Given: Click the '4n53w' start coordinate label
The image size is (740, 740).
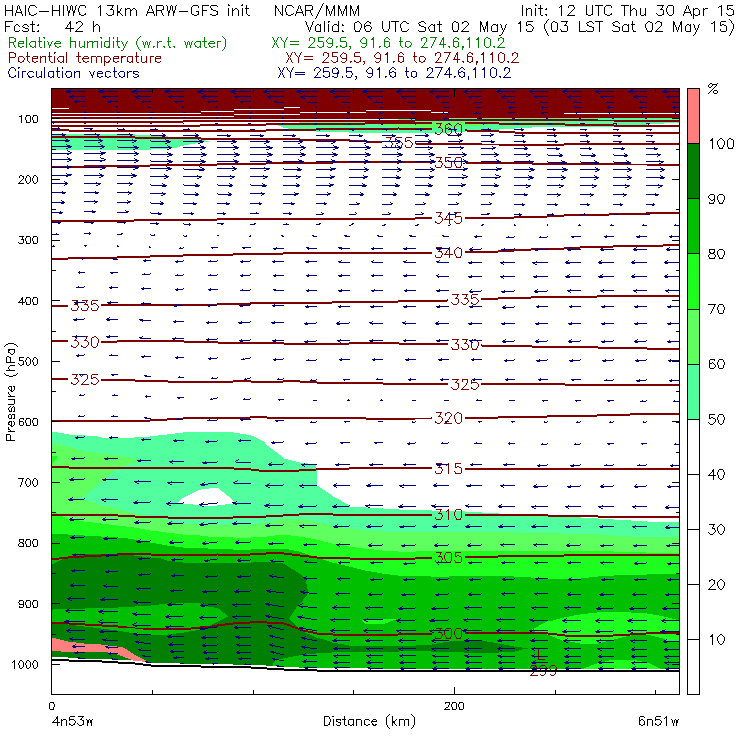Looking at the screenshot, I should (72, 722).
